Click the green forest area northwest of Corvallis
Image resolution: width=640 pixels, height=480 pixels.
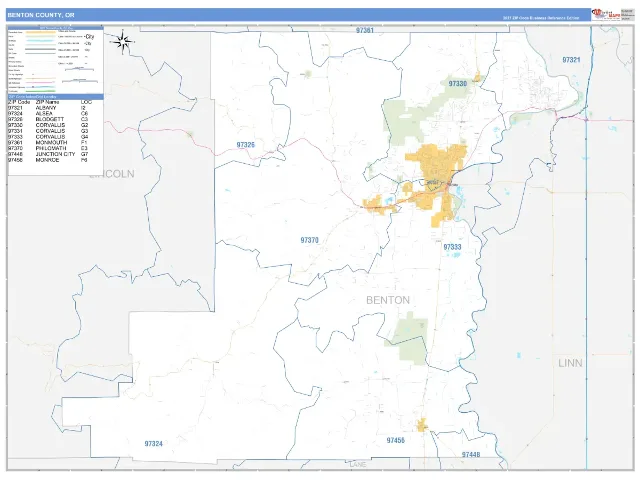[408, 120]
